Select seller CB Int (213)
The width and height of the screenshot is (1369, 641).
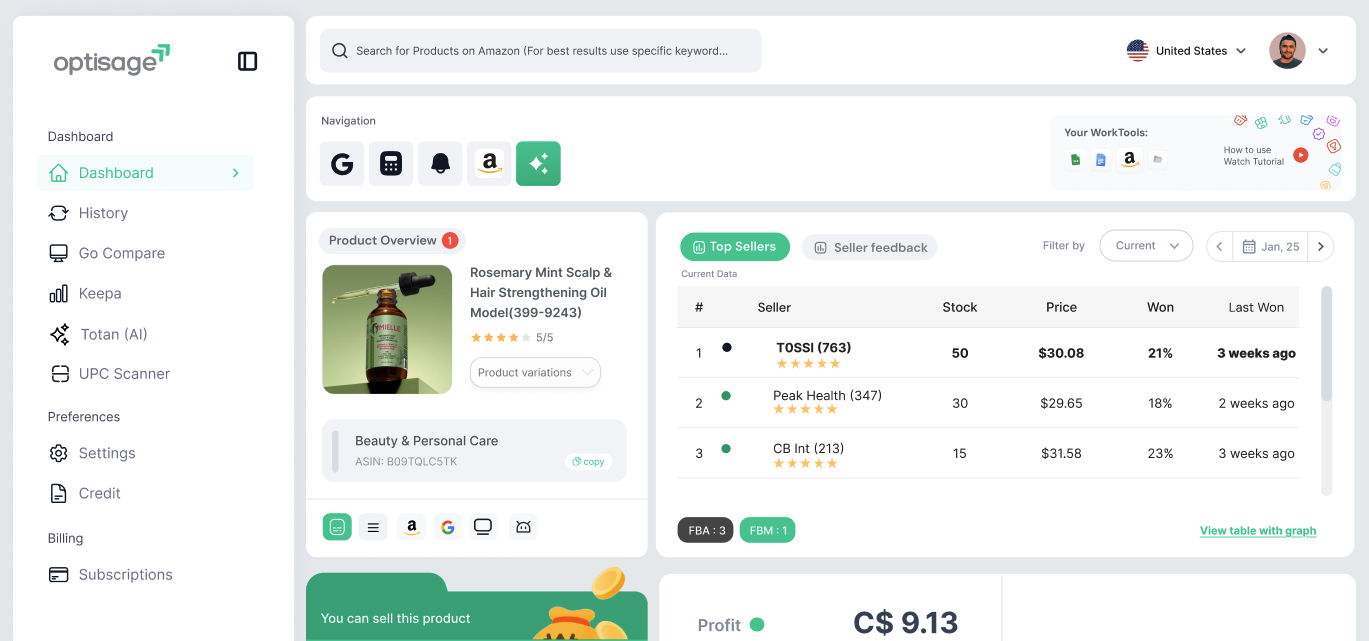point(809,449)
